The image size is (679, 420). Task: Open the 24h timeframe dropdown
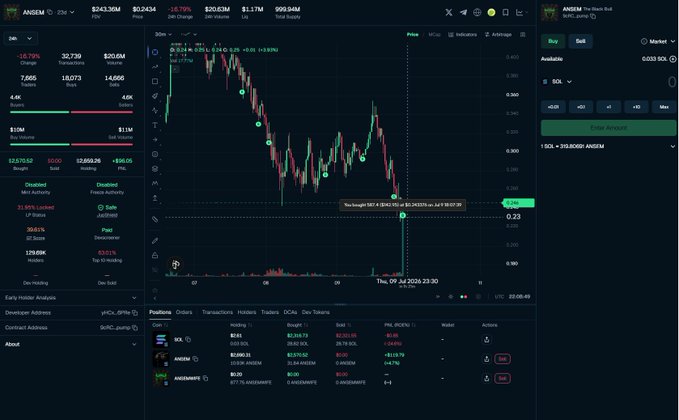[x=20, y=39]
